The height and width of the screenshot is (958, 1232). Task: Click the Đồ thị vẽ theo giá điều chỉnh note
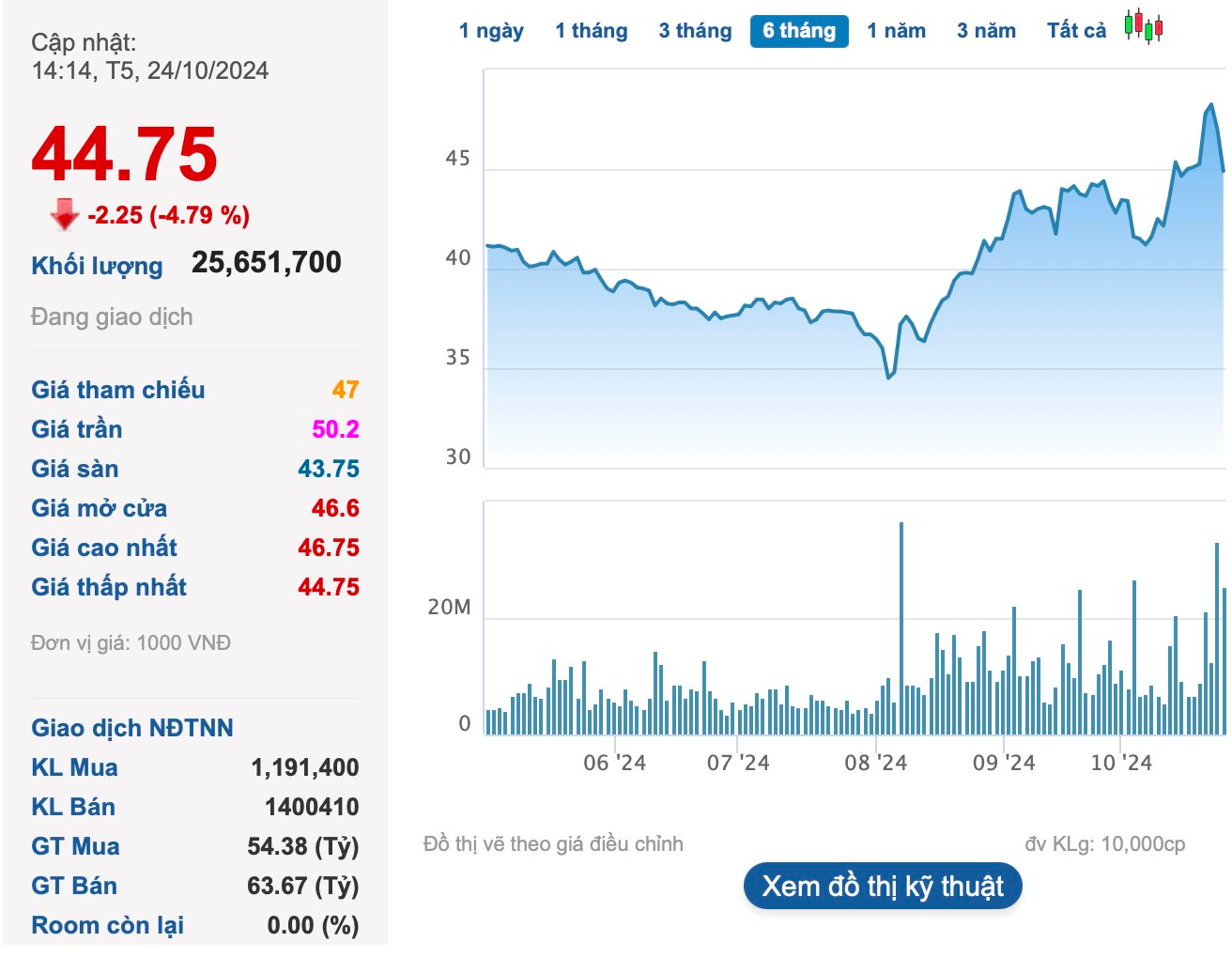[553, 844]
